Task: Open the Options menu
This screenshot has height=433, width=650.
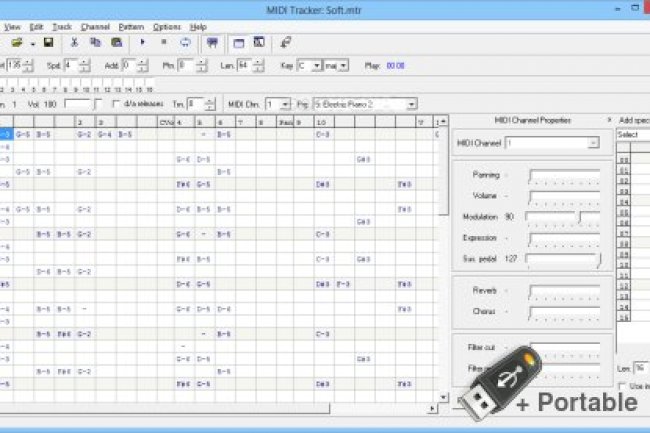Action: point(167,27)
